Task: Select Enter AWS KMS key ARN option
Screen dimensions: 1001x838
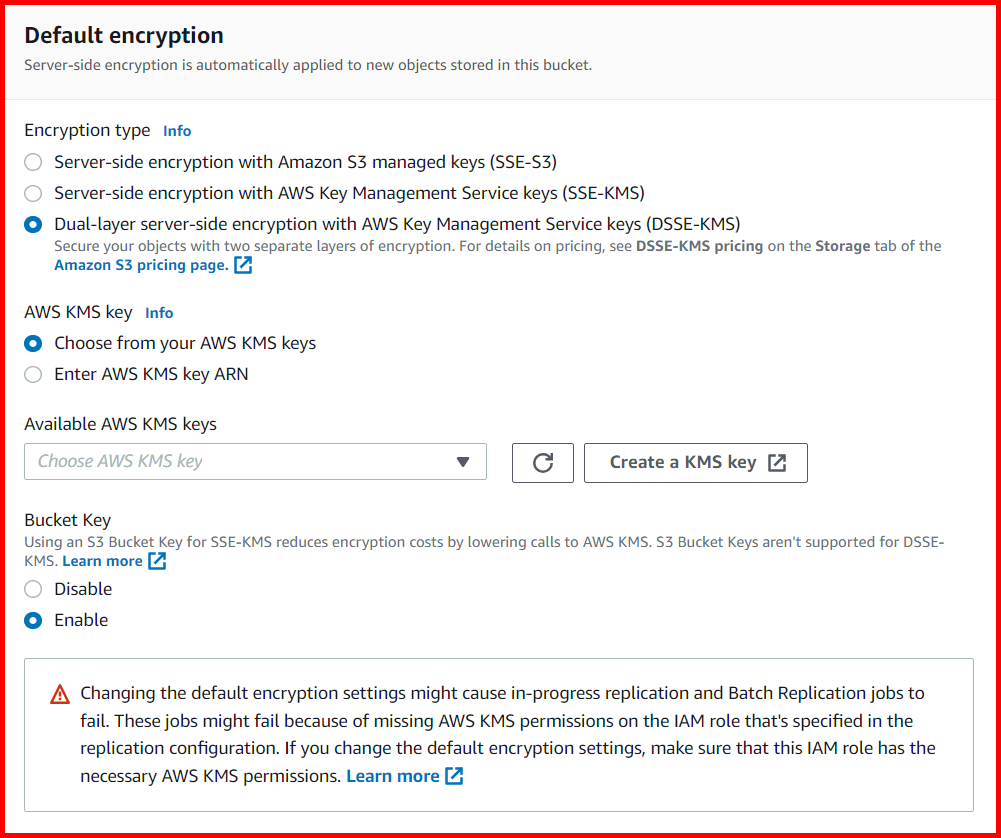Action: pos(32,374)
